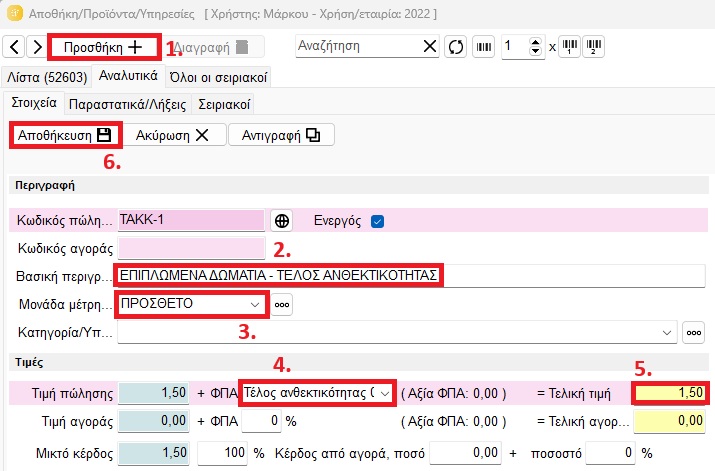Click the single barcode print icon

pyautogui.click(x=483, y=47)
